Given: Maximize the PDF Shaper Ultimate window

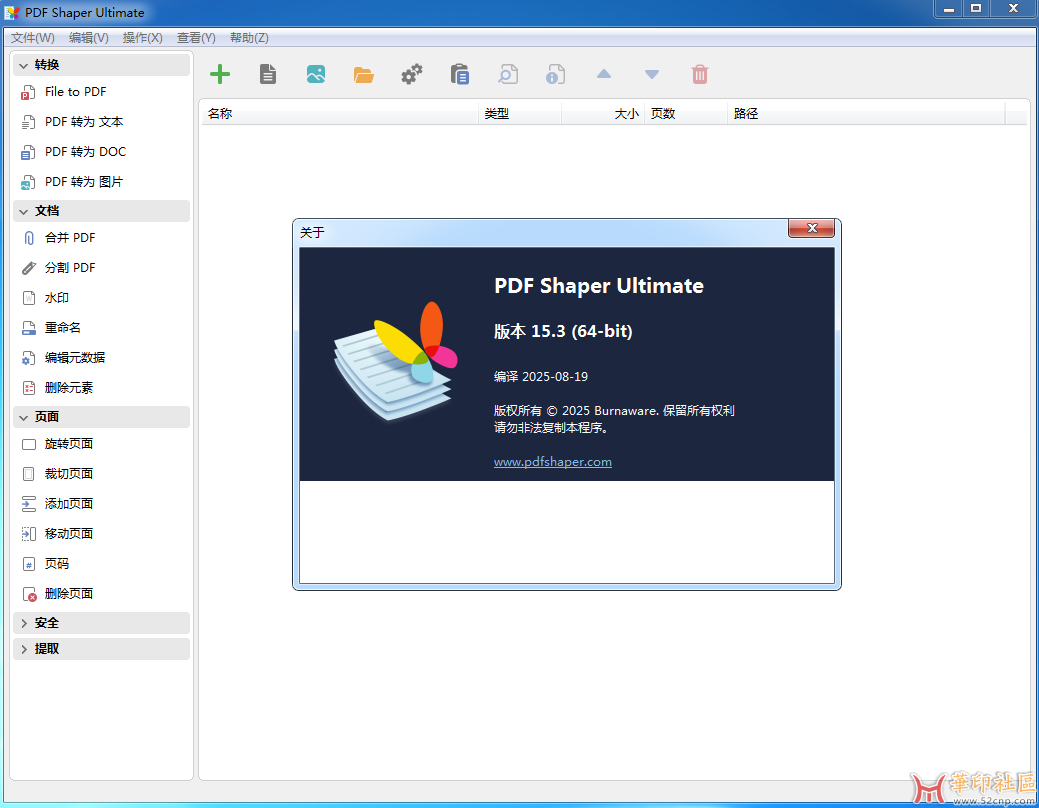Looking at the screenshot, I should tap(976, 9).
